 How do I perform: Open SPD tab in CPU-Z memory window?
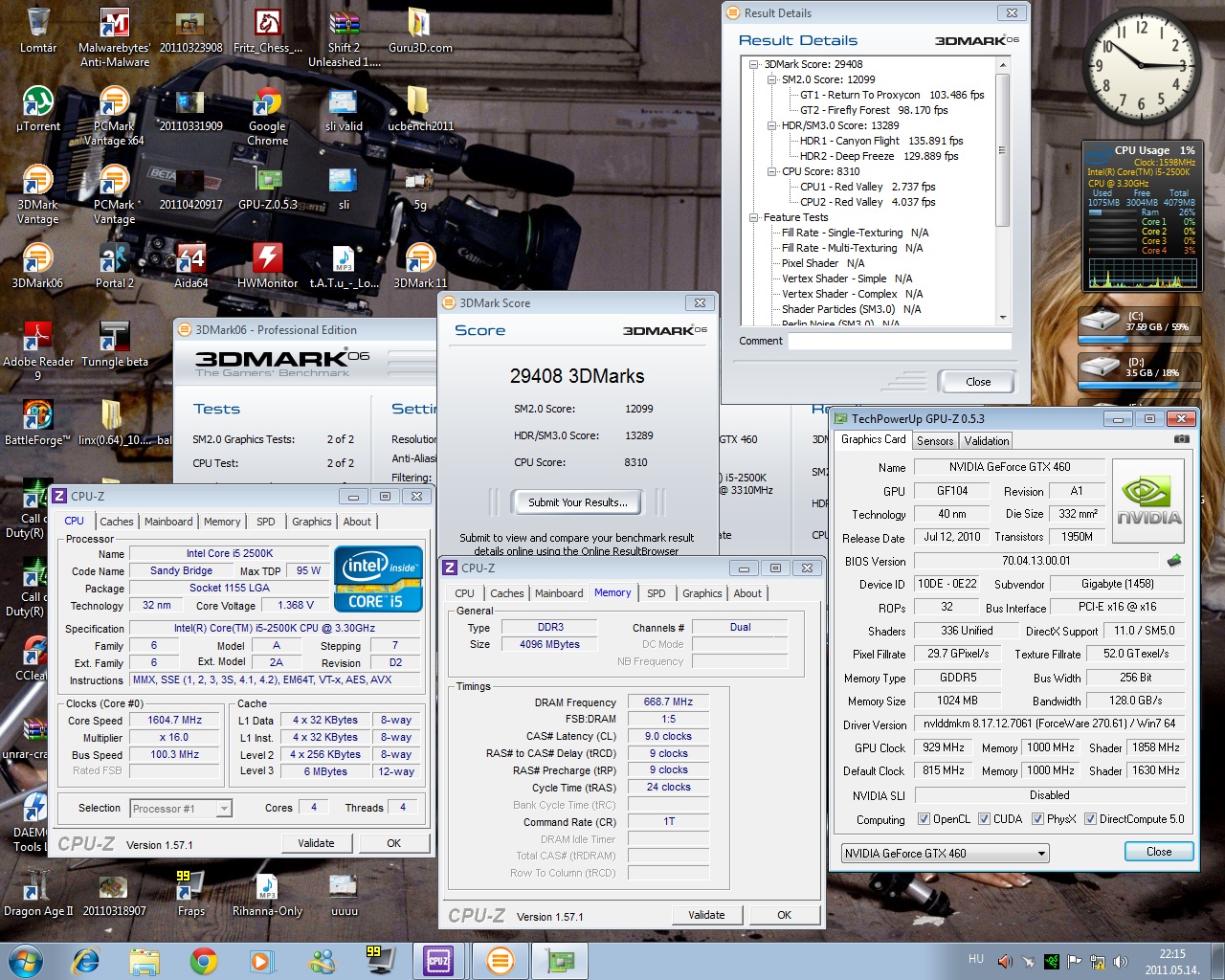656,593
